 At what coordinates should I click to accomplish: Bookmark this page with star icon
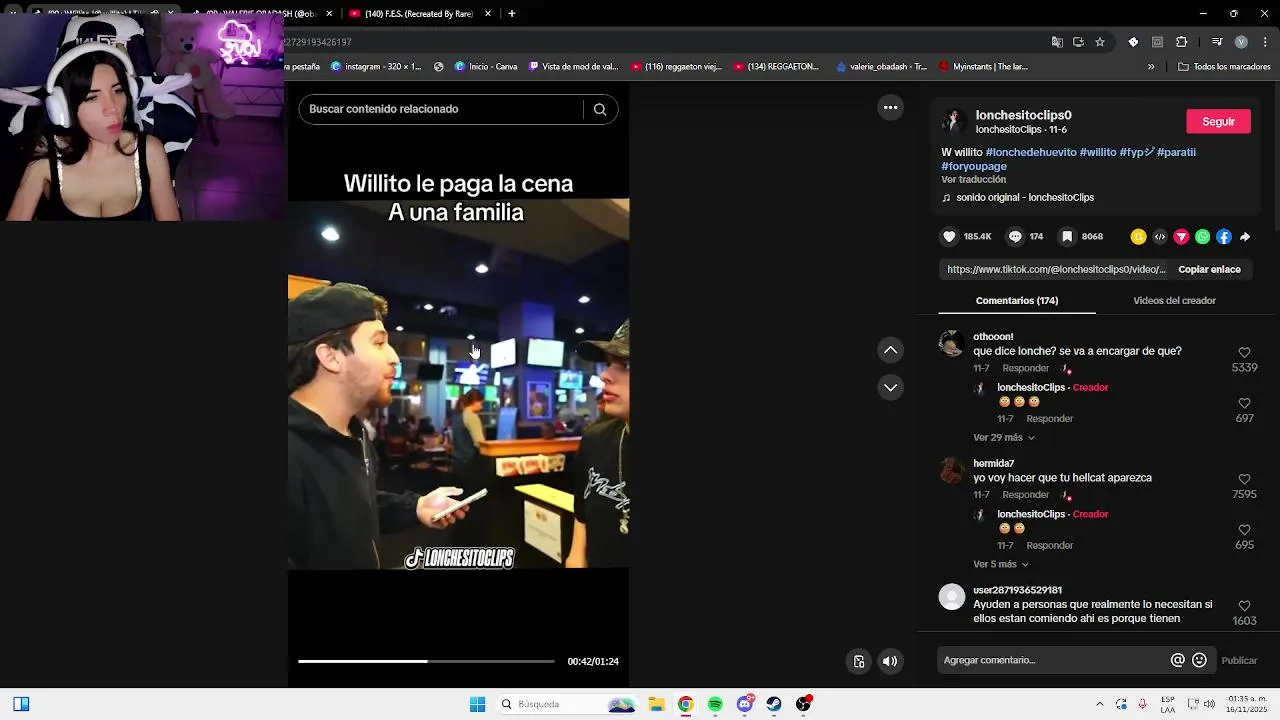[x=1100, y=42]
